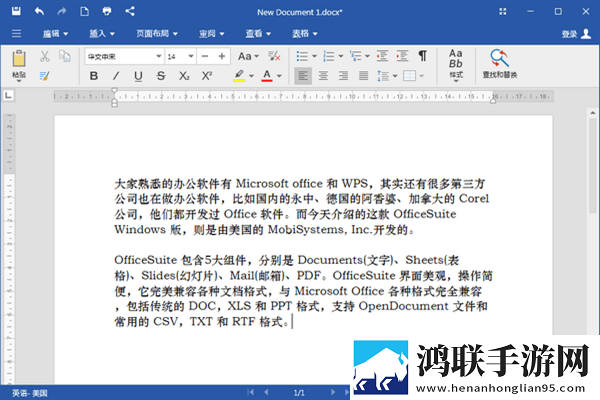This screenshot has width=600, height=400.
Task: Click the full-screen mode icon in title bar
Action: pyautogui.click(x=503, y=11)
